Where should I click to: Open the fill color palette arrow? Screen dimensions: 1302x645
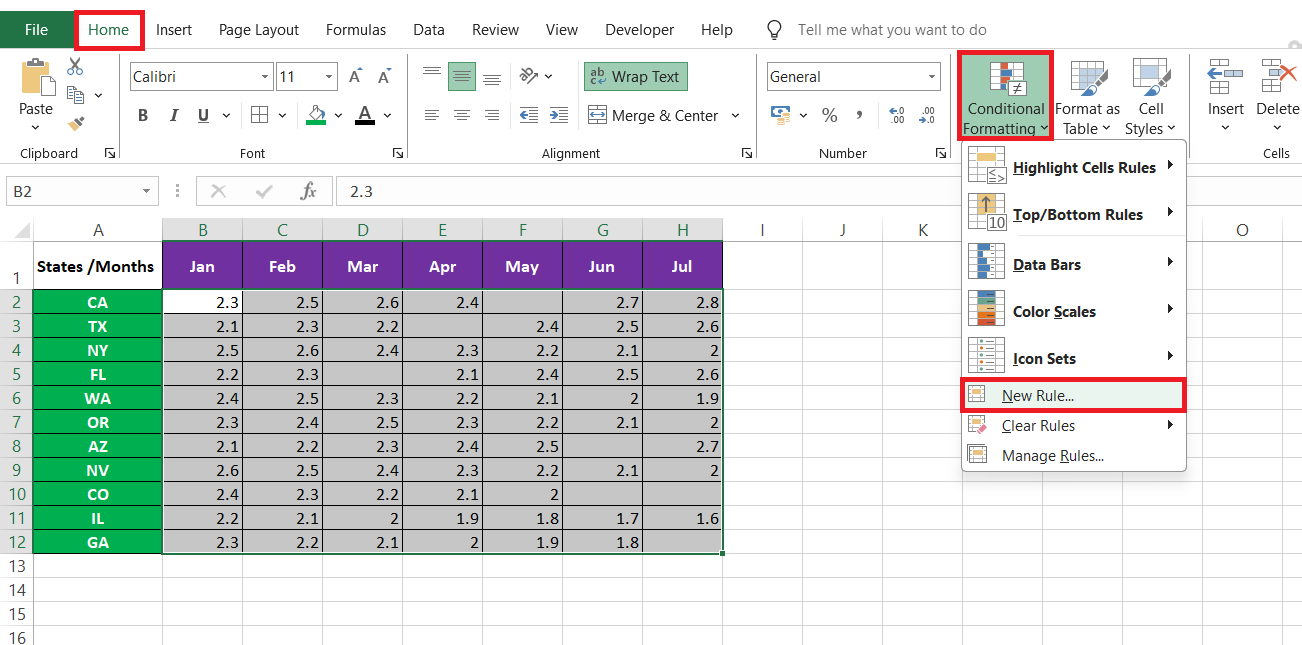[339, 116]
